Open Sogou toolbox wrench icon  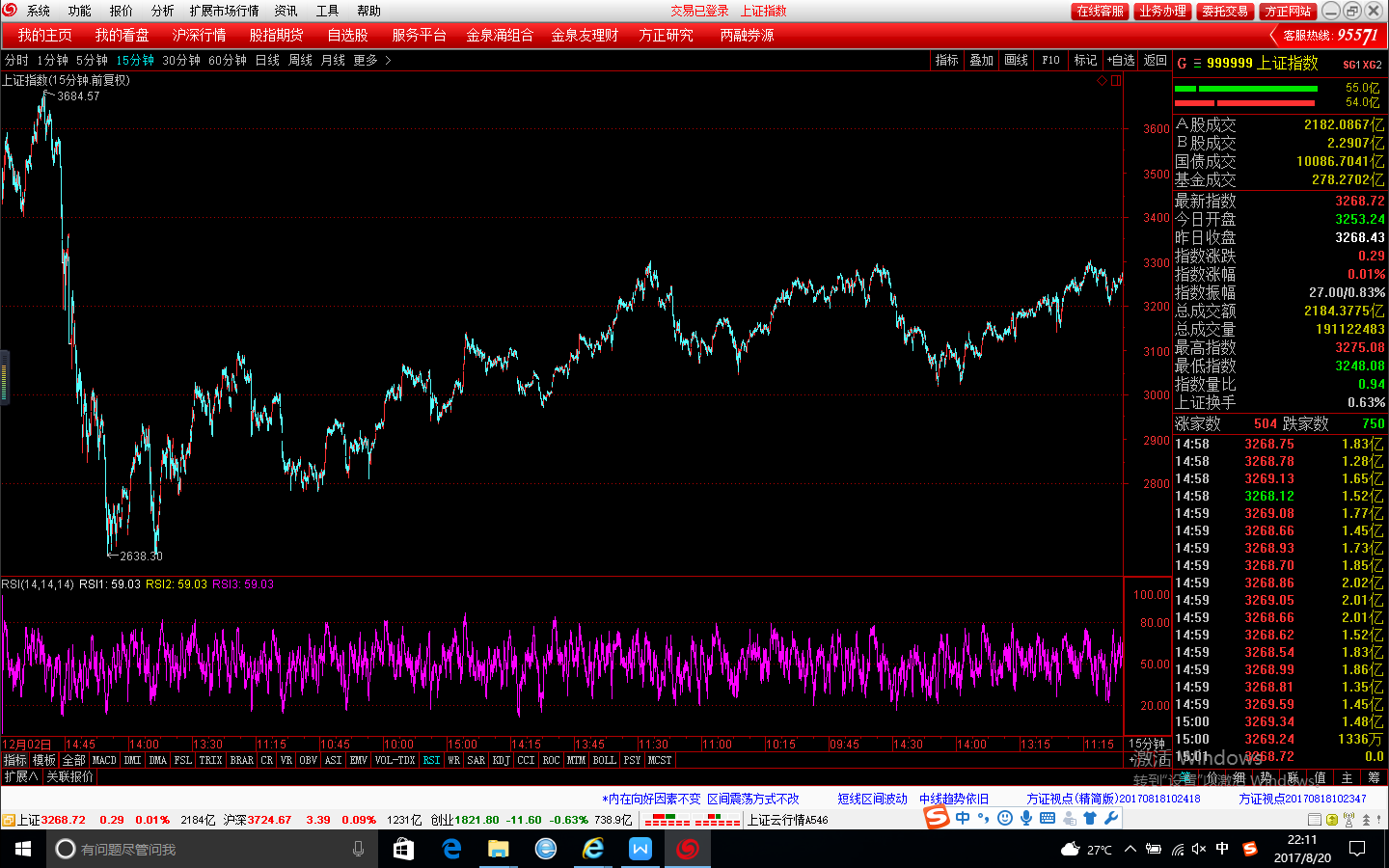[1111, 818]
